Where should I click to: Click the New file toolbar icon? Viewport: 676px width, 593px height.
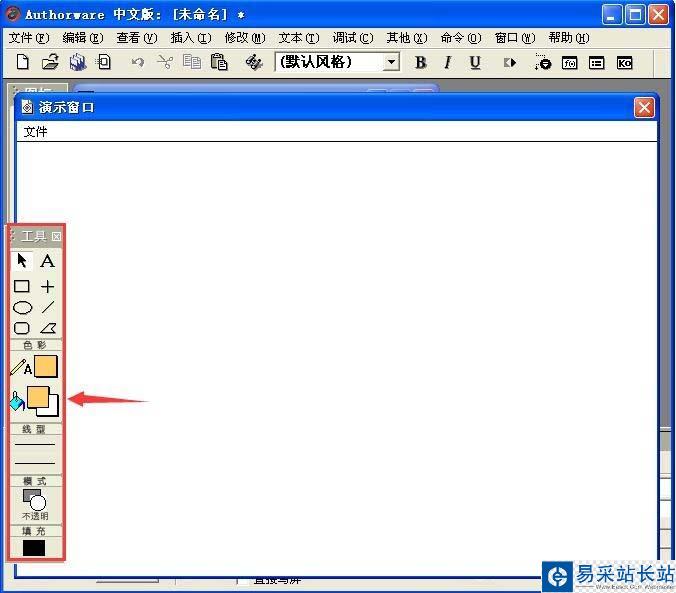(23, 62)
